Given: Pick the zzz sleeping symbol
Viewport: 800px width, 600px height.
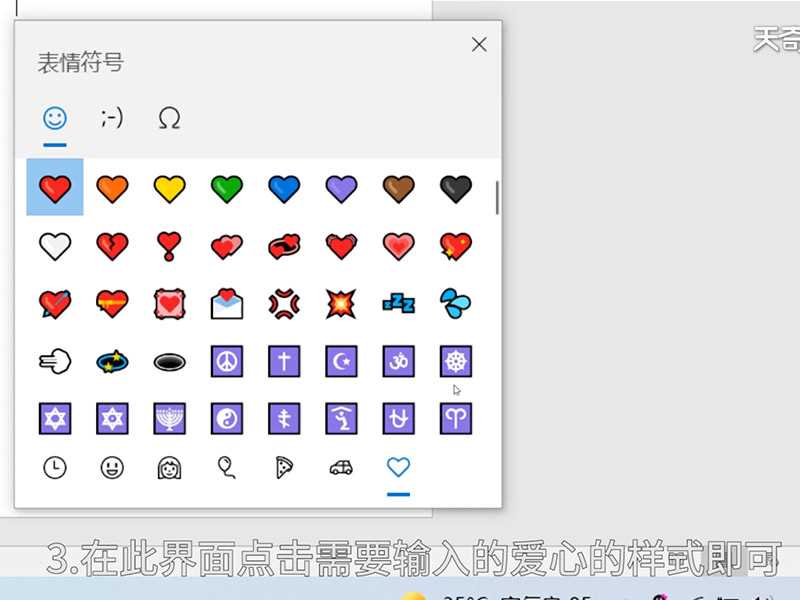Looking at the screenshot, I should click(x=398, y=303).
